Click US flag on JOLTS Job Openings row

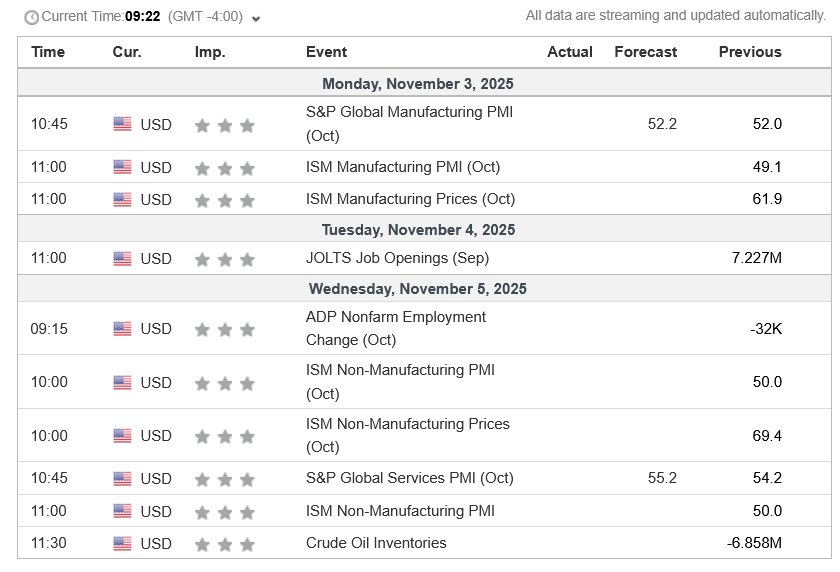tap(122, 259)
